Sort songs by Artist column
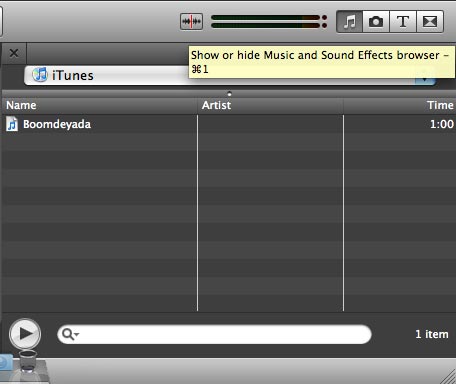Image resolution: width=456 pixels, height=384 pixels. [x=270, y=105]
